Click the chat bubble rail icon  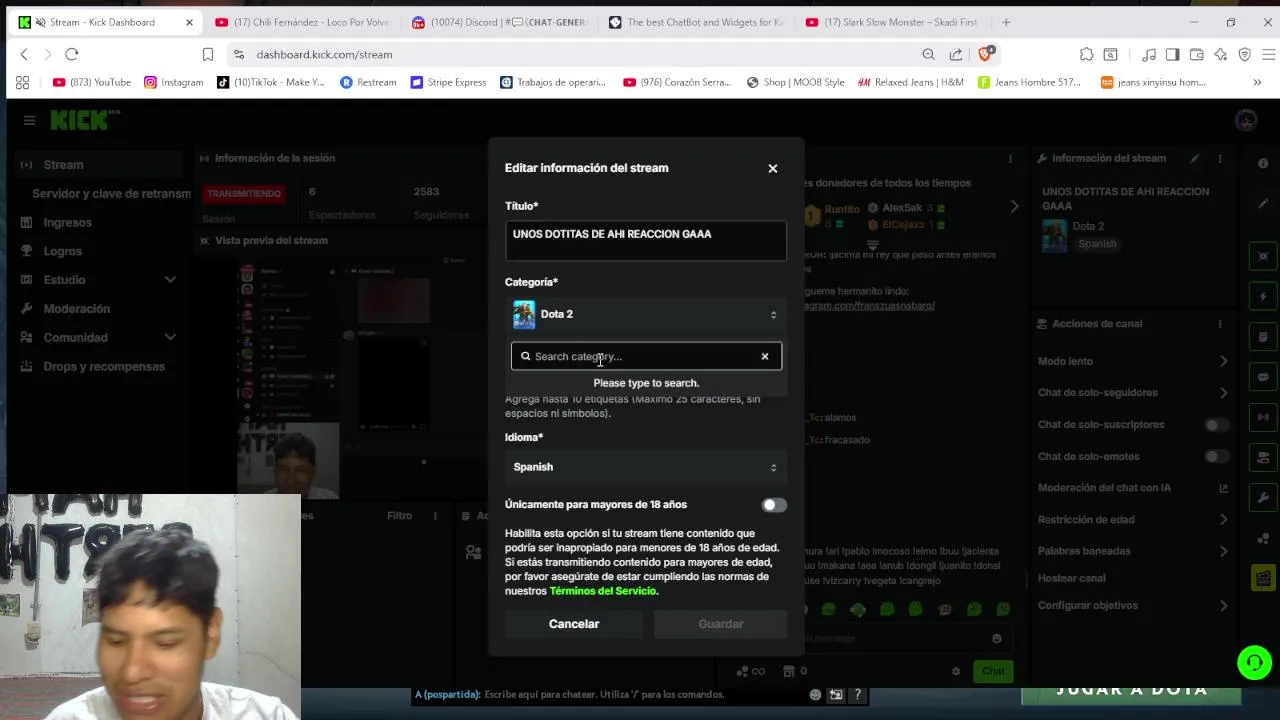pos(1263,377)
